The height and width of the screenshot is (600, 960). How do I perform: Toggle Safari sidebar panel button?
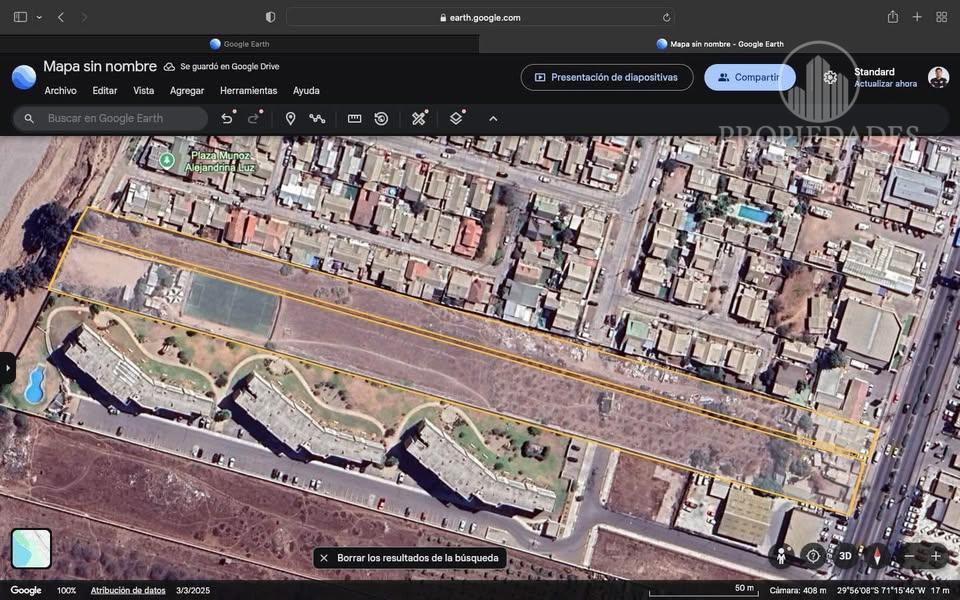pyautogui.click(x=20, y=17)
